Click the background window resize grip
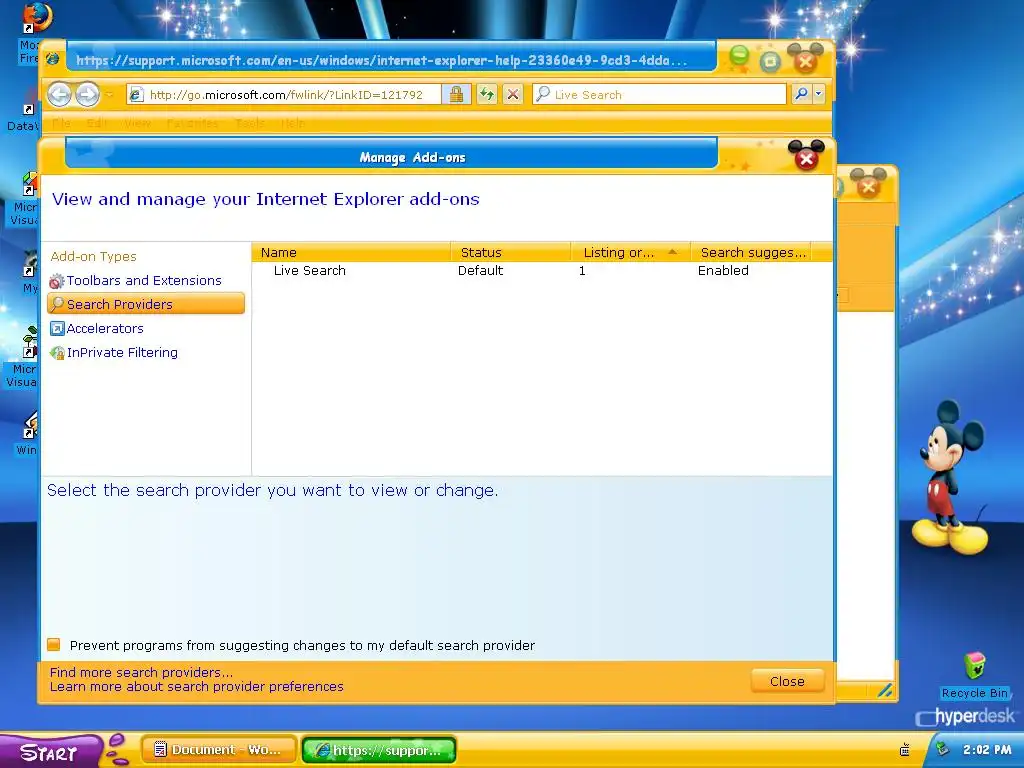Image resolution: width=1024 pixels, height=768 pixels. pos(885,690)
